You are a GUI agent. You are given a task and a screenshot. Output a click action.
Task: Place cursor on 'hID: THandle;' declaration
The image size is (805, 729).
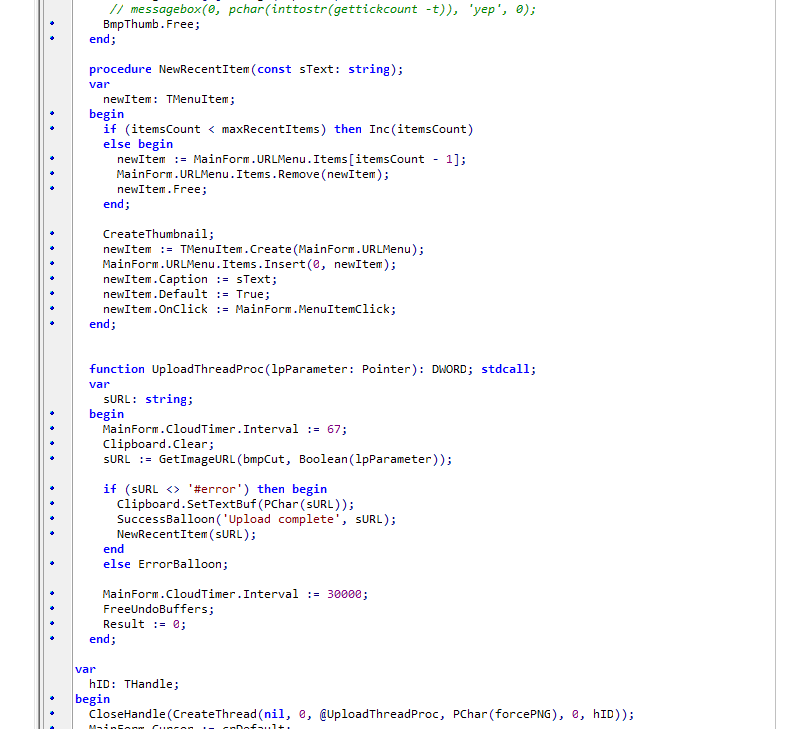coord(133,684)
